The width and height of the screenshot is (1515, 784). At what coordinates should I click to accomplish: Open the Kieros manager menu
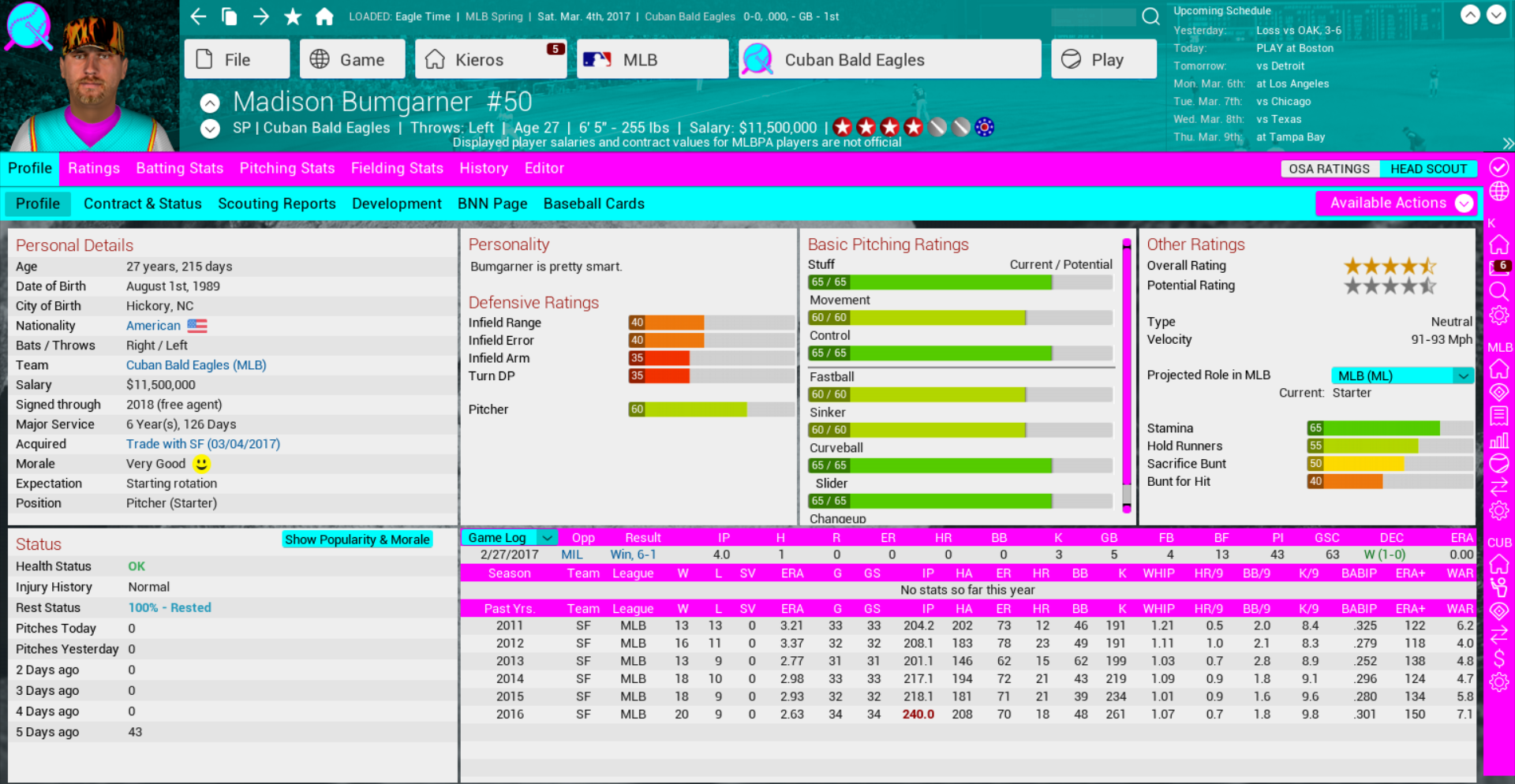point(491,59)
